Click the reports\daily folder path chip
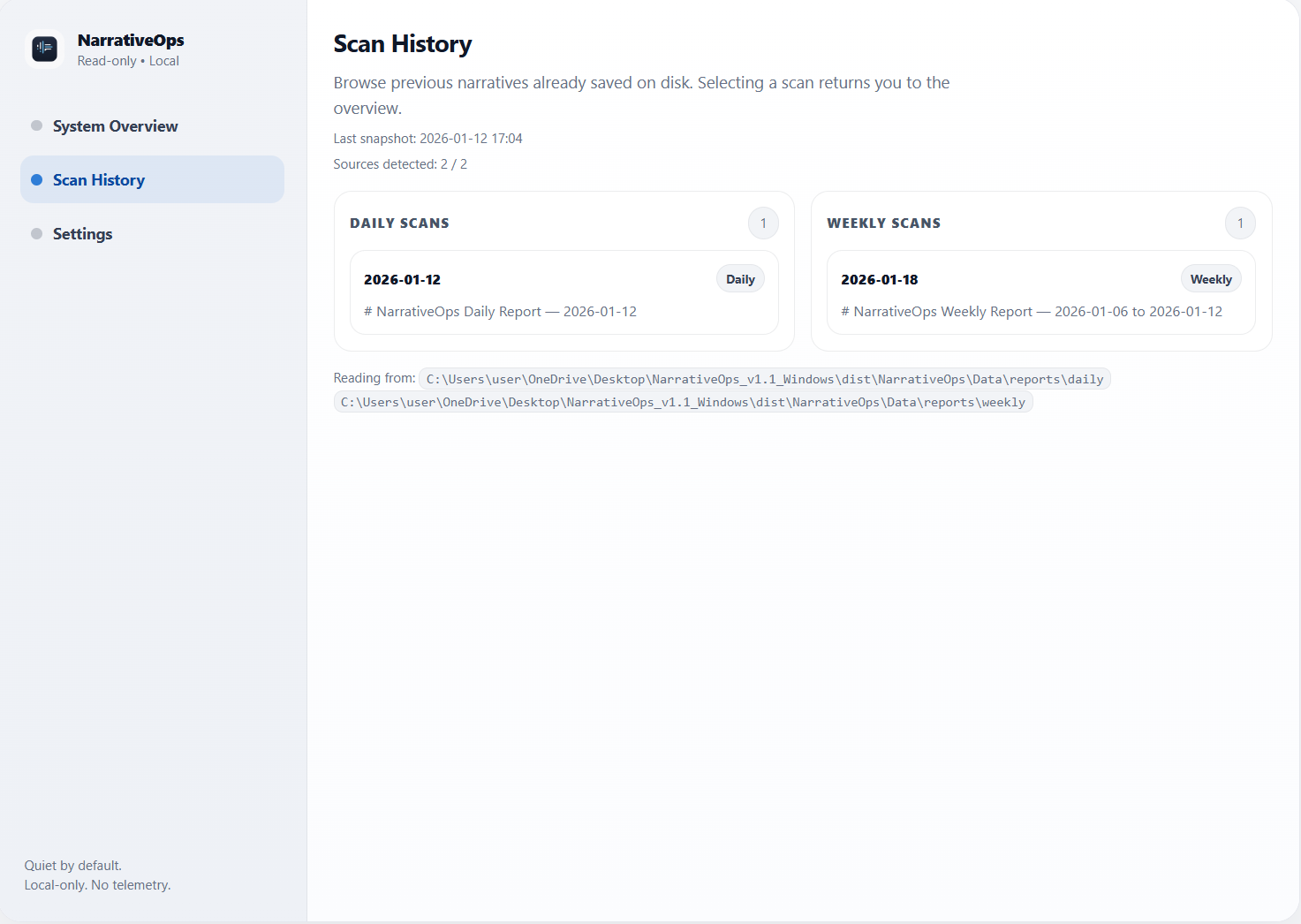Image resolution: width=1301 pixels, height=924 pixels. [x=765, y=379]
